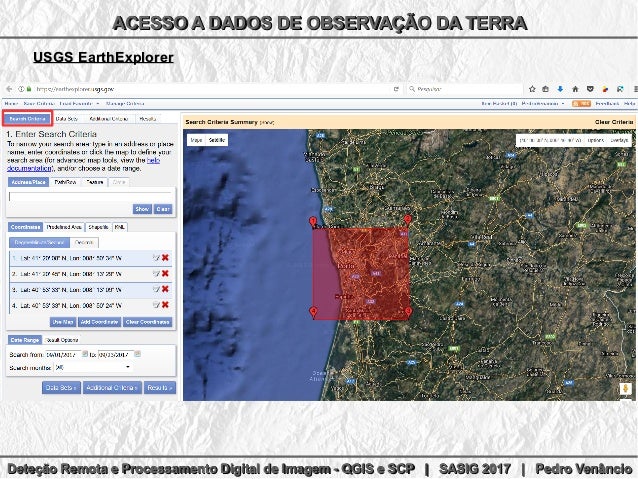
Task: Expand the Load Favorite dropdown menu
Action: tap(79, 104)
